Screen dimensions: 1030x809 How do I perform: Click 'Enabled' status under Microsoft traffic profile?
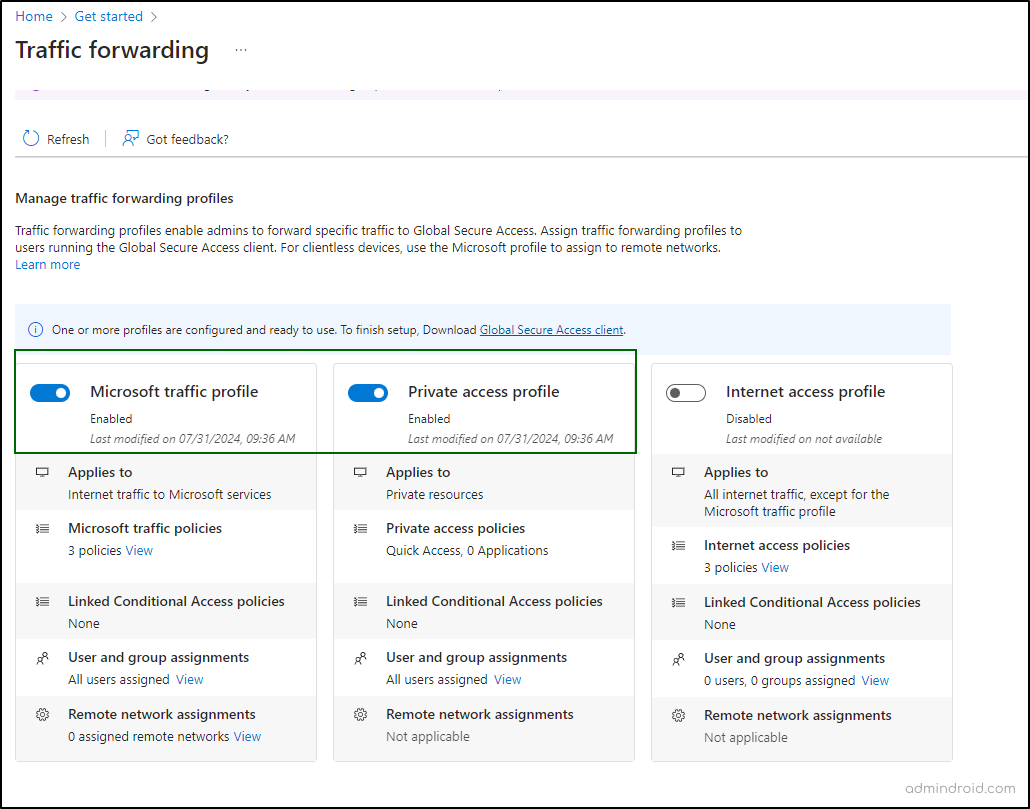click(111, 419)
